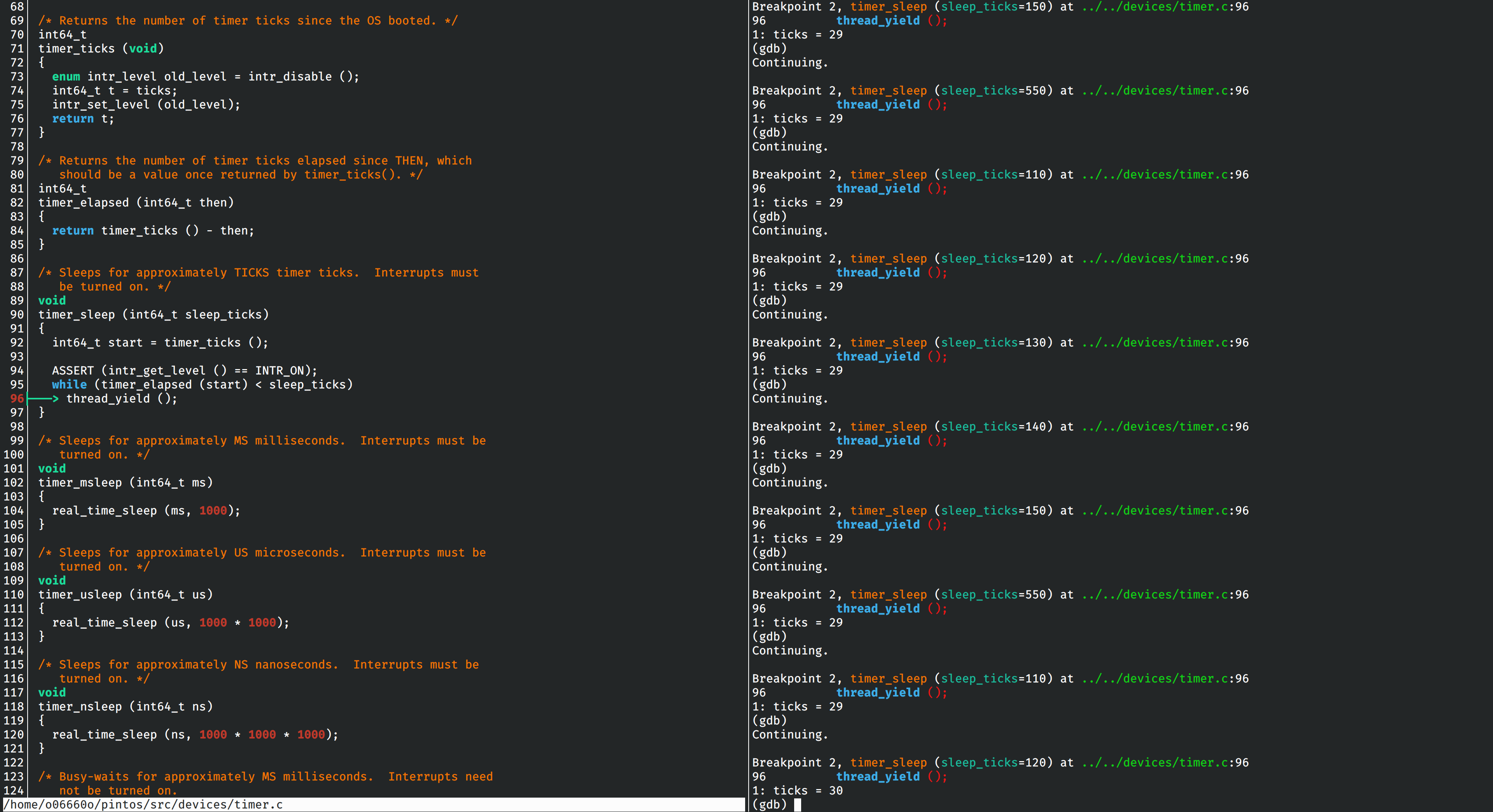
Task: Click 'int64_t start = timer_ticks ();' line
Action: [x=161, y=343]
